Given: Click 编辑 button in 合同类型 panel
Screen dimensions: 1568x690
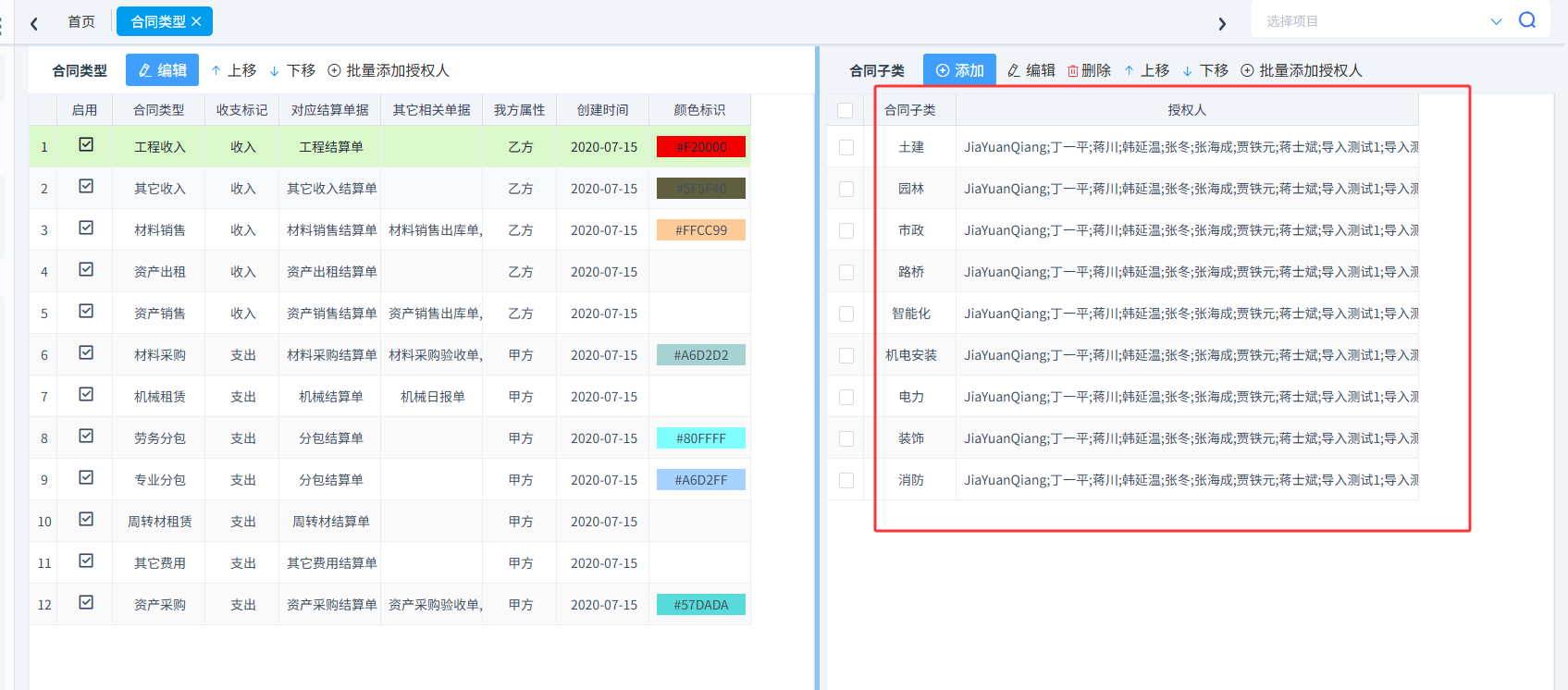Looking at the screenshot, I should (x=162, y=70).
